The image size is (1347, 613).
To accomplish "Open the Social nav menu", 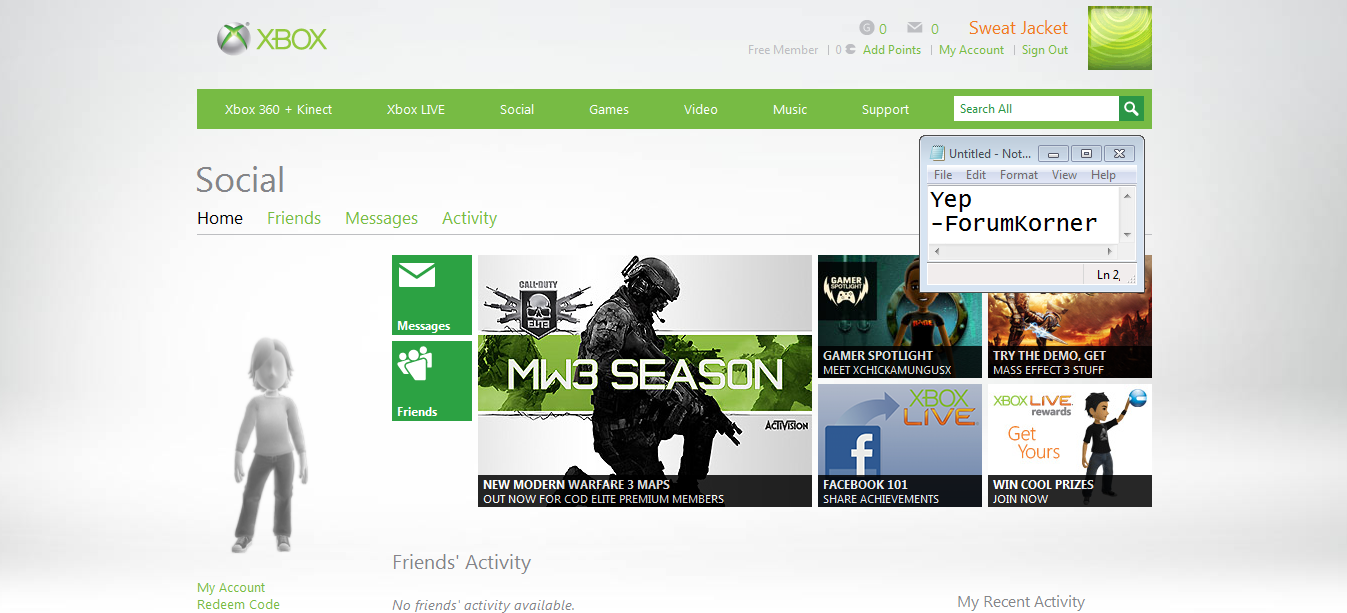I will (517, 110).
